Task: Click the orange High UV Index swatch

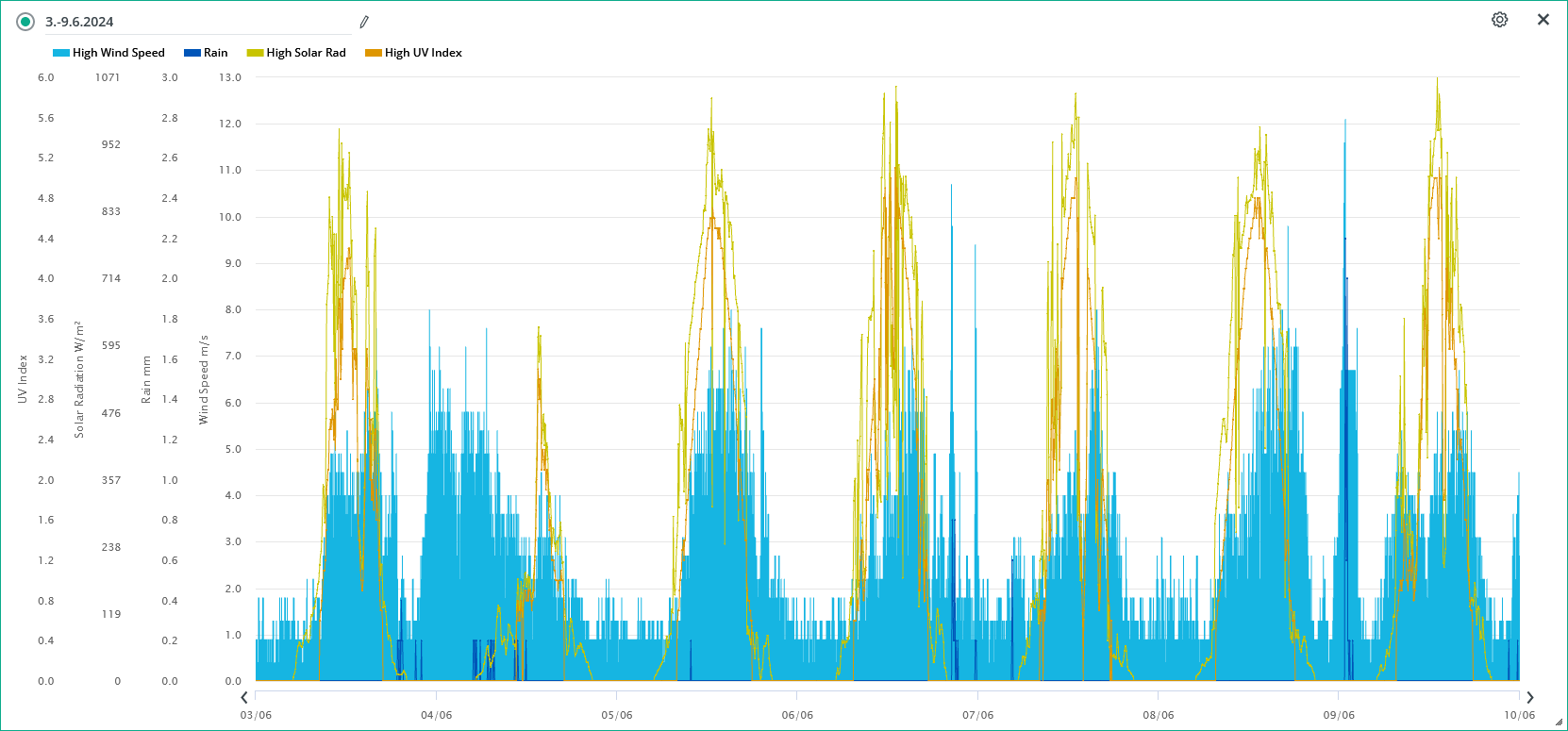Action: click(x=374, y=53)
